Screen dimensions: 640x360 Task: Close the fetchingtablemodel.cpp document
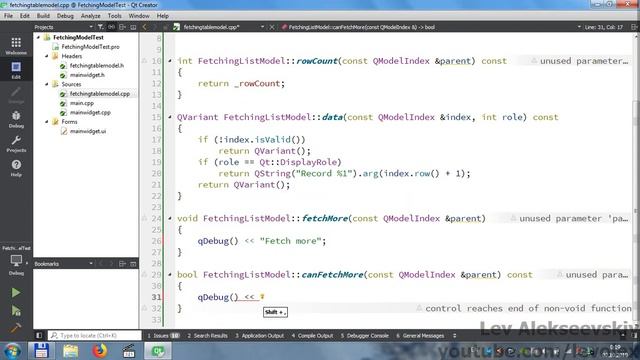click(x=272, y=27)
